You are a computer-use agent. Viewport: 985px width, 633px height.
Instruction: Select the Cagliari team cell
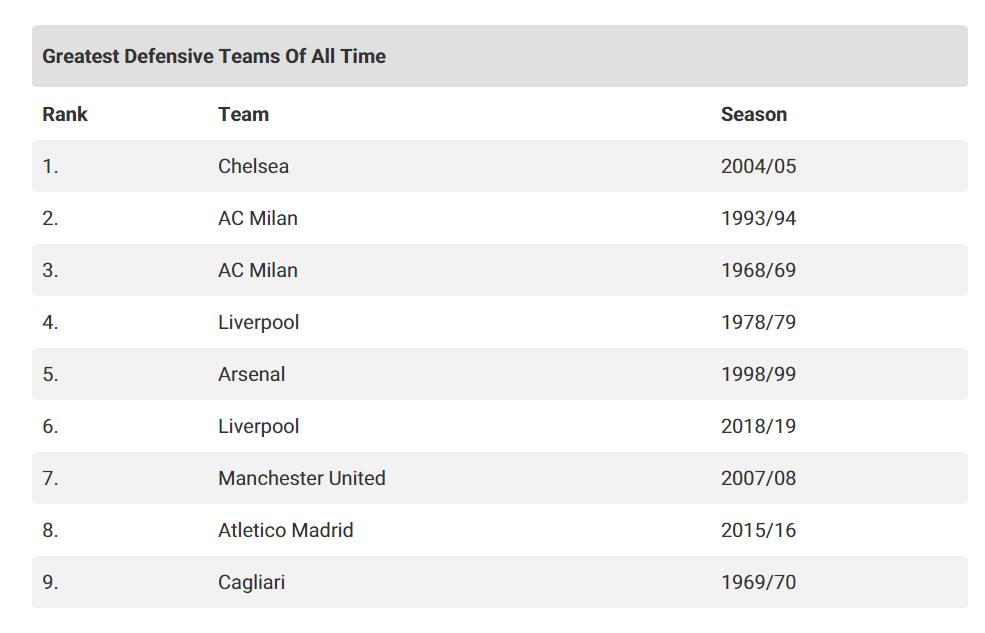(x=251, y=582)
